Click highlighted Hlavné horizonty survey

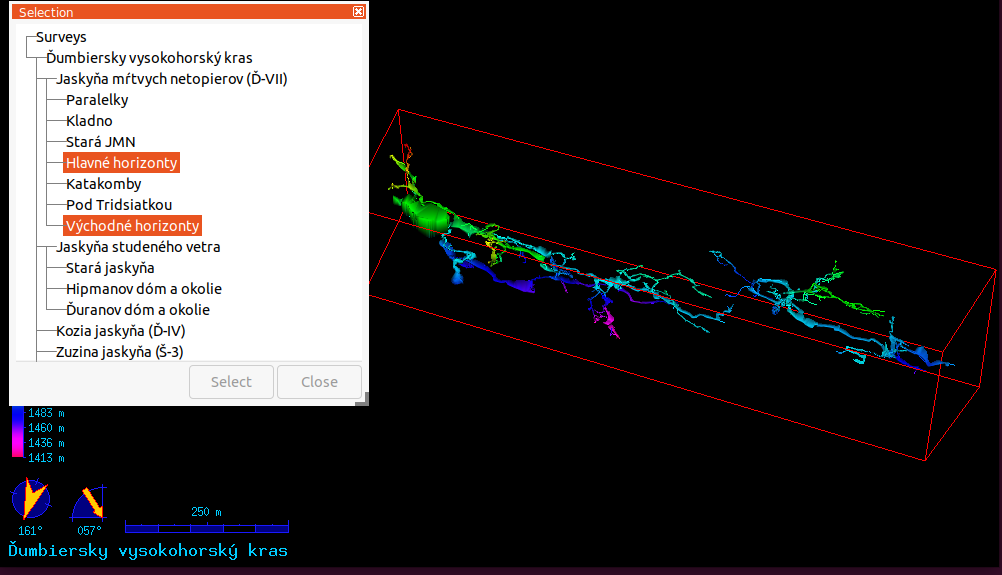click(x=121, y=163)
